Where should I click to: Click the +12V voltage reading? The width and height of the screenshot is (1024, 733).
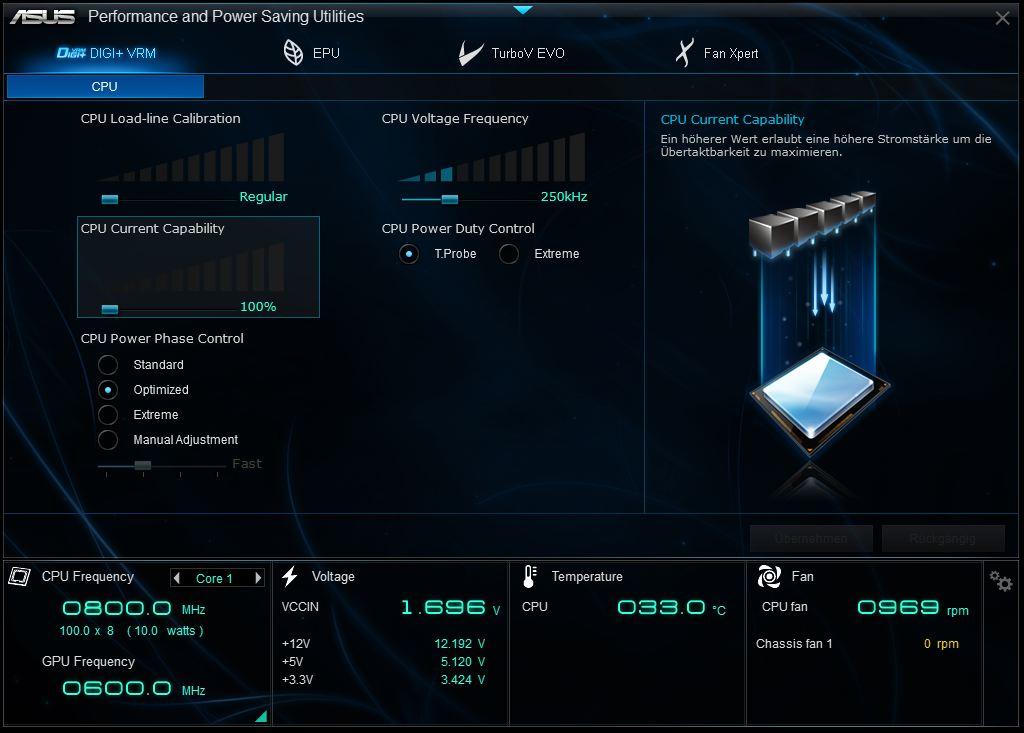459,643
